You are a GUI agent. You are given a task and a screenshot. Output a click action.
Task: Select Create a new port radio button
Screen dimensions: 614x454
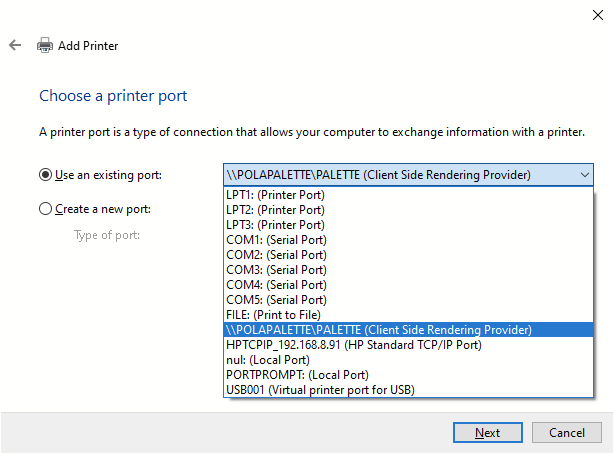(x=45, y=209)
